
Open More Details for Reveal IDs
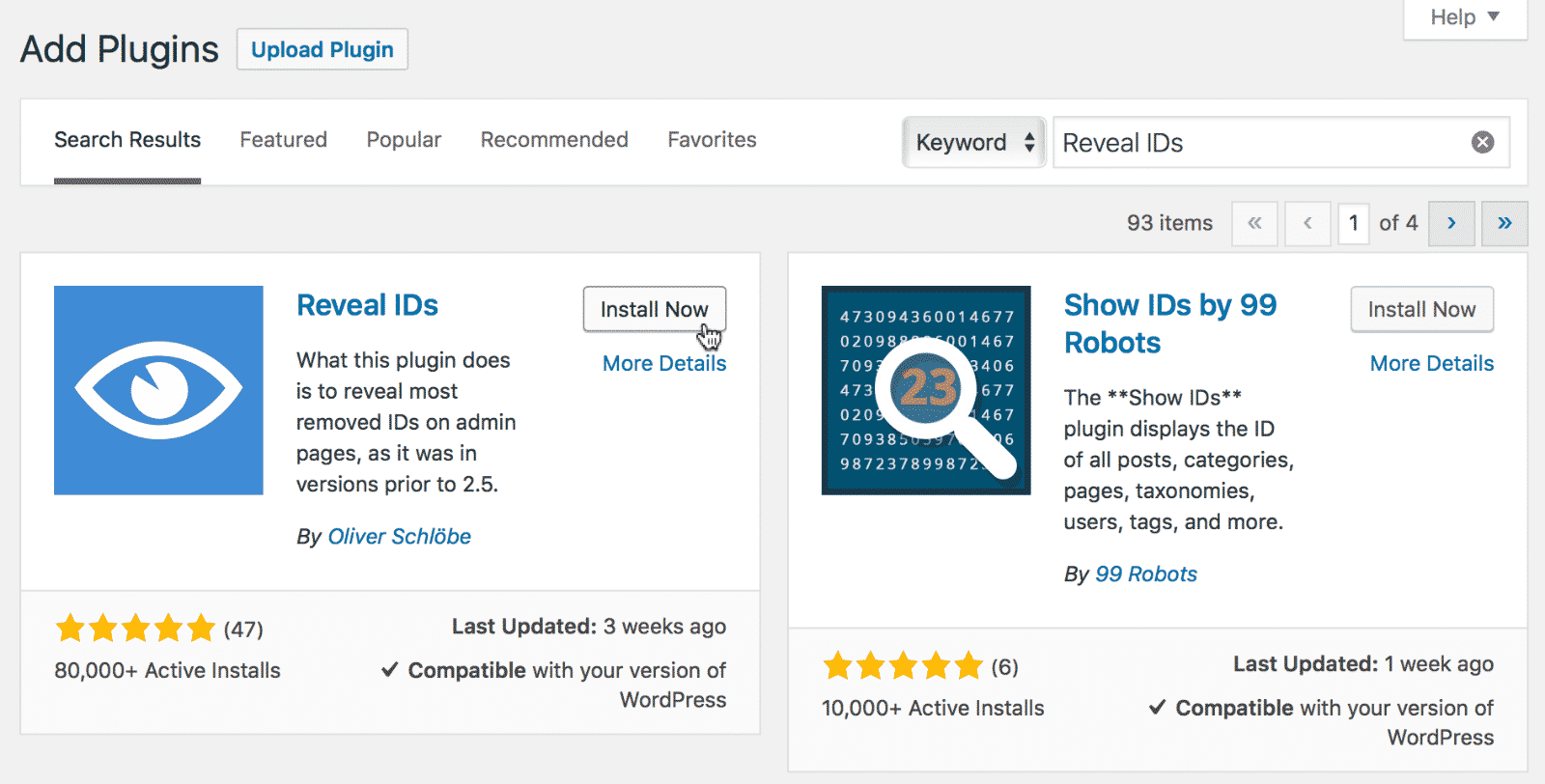[x=664, y=363]
